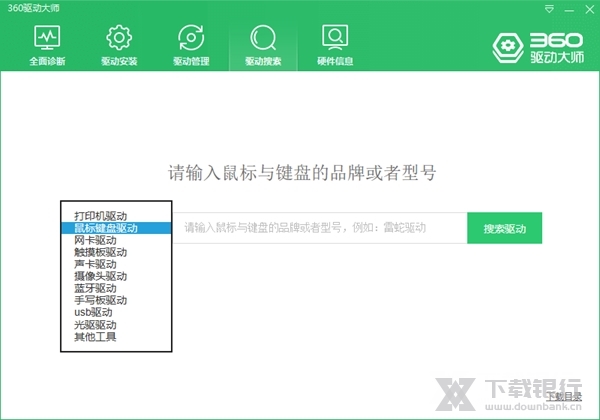Close the 360驱动大师 window
Viewport: 600px width, 420px height.
click(590, 9)
